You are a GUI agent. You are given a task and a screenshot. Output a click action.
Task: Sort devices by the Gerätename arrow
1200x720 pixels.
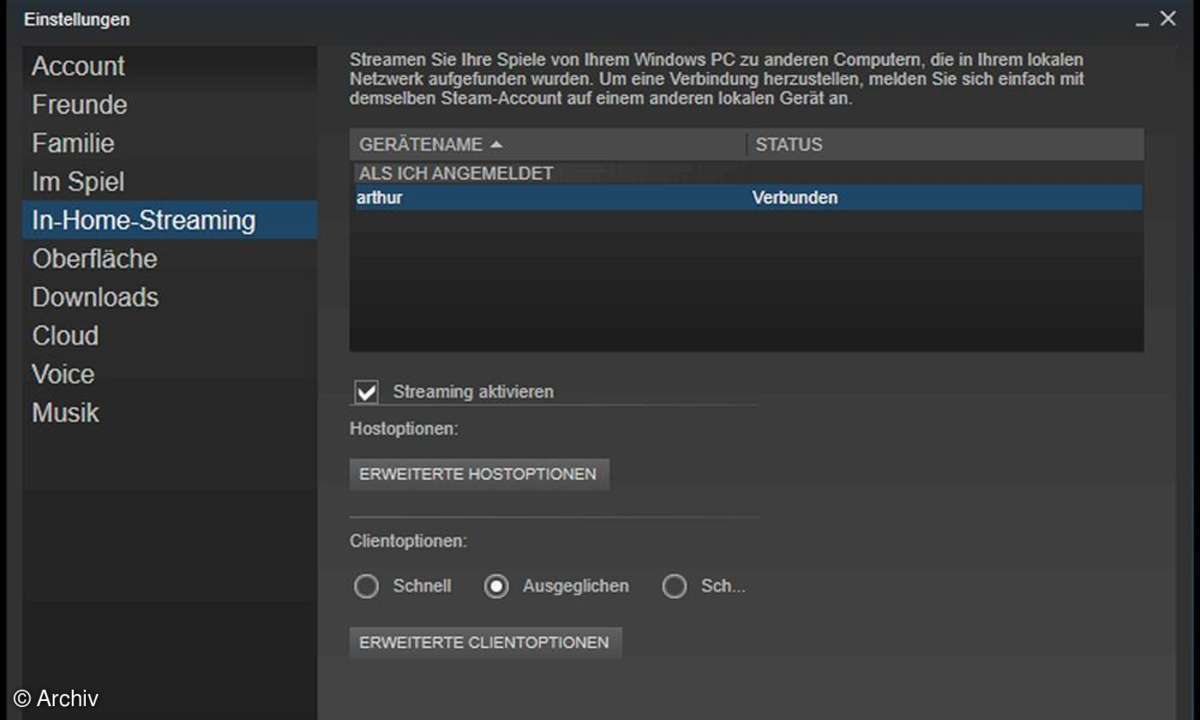point(497,145)
